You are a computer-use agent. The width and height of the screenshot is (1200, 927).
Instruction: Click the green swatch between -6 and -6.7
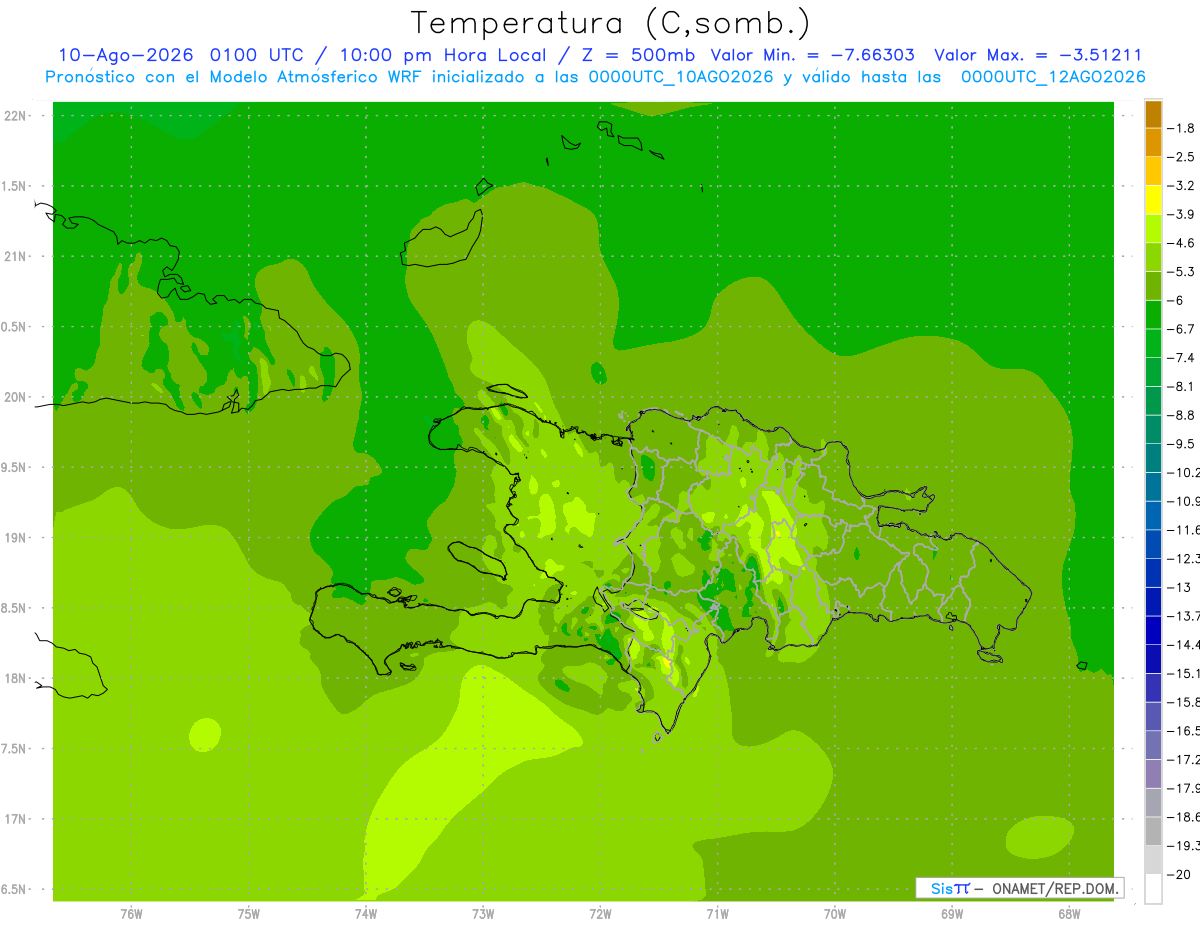click(x=1153, y=315)
